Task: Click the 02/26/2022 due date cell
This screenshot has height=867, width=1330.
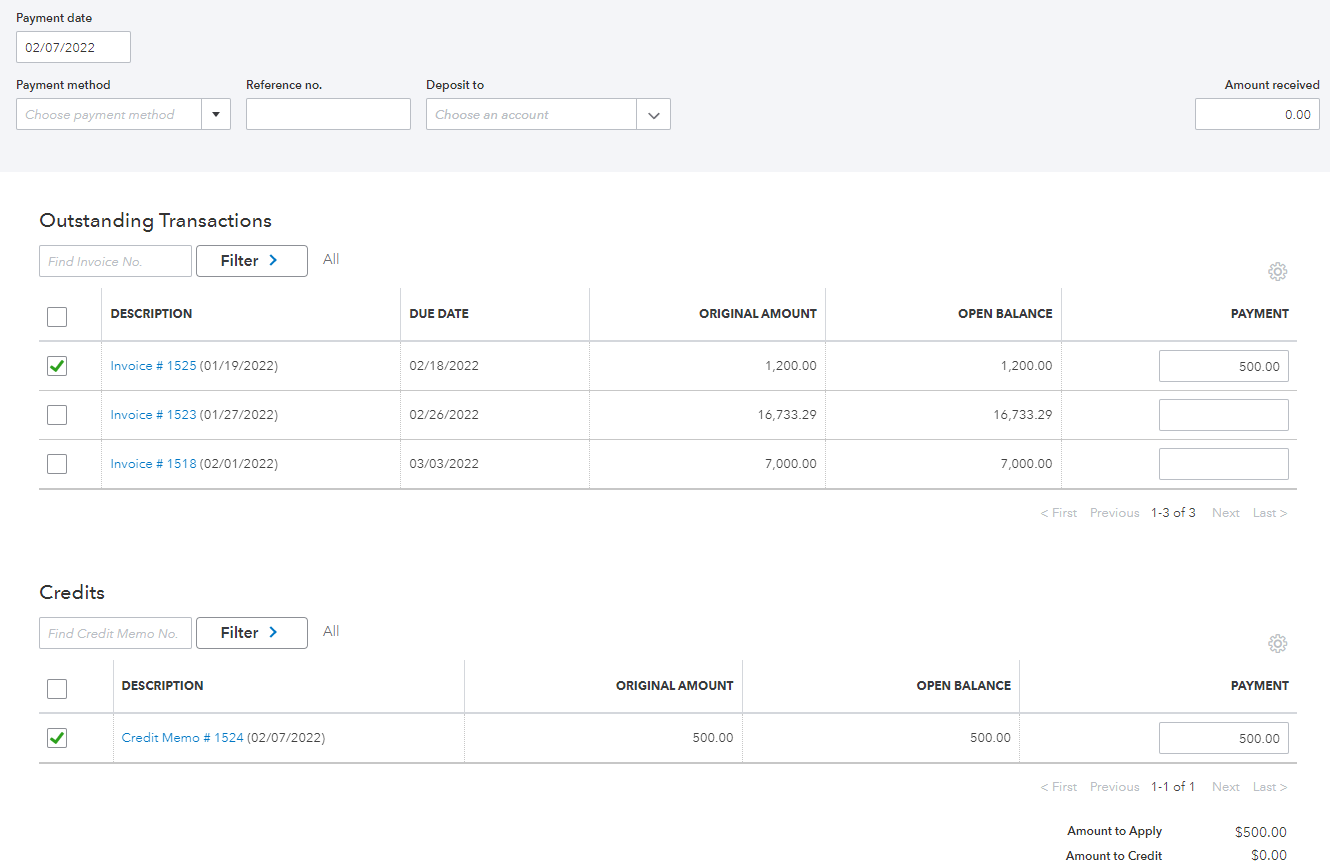Action: (x=444, y=414)
